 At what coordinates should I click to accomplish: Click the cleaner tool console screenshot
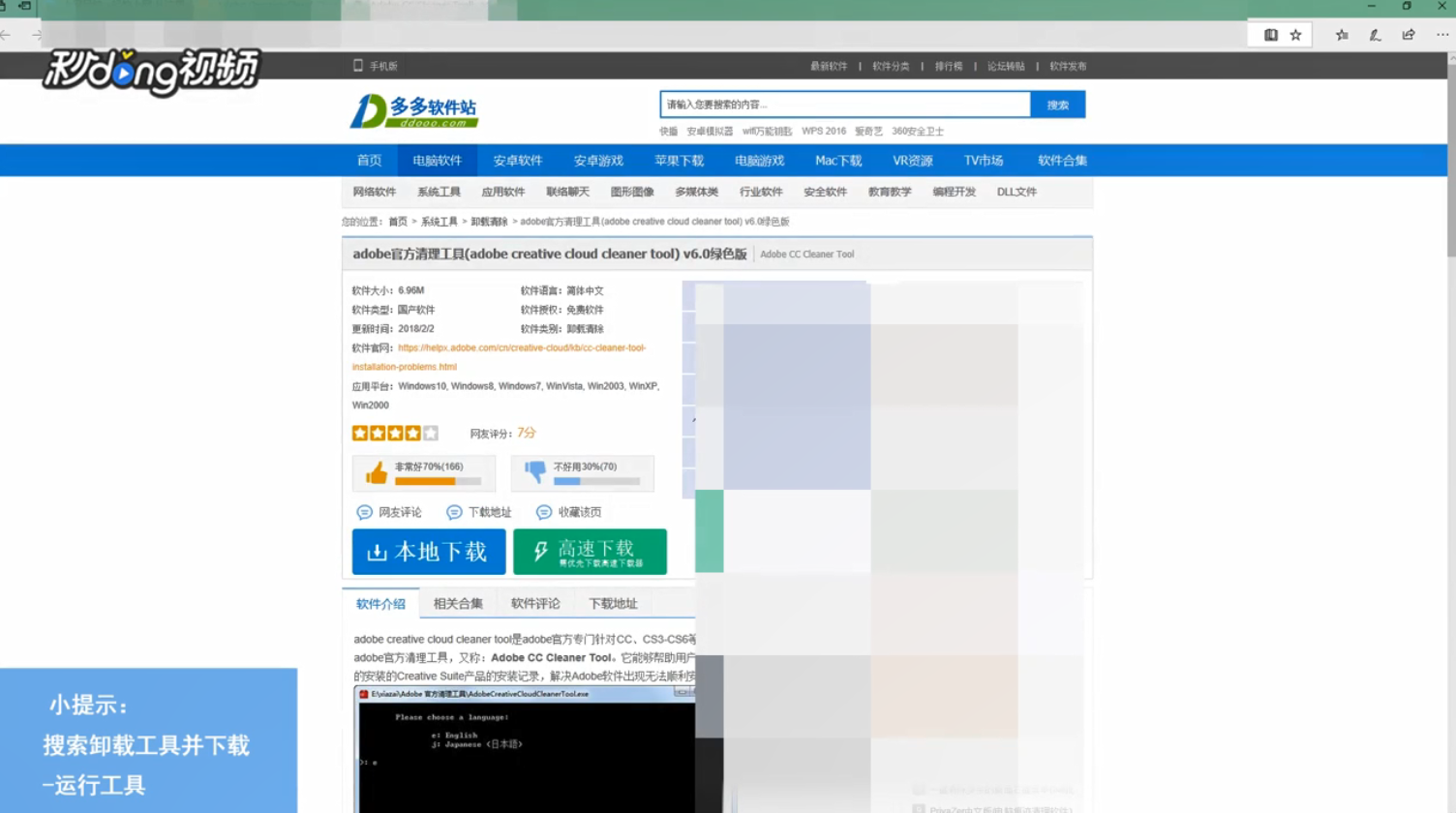[525, 750]
